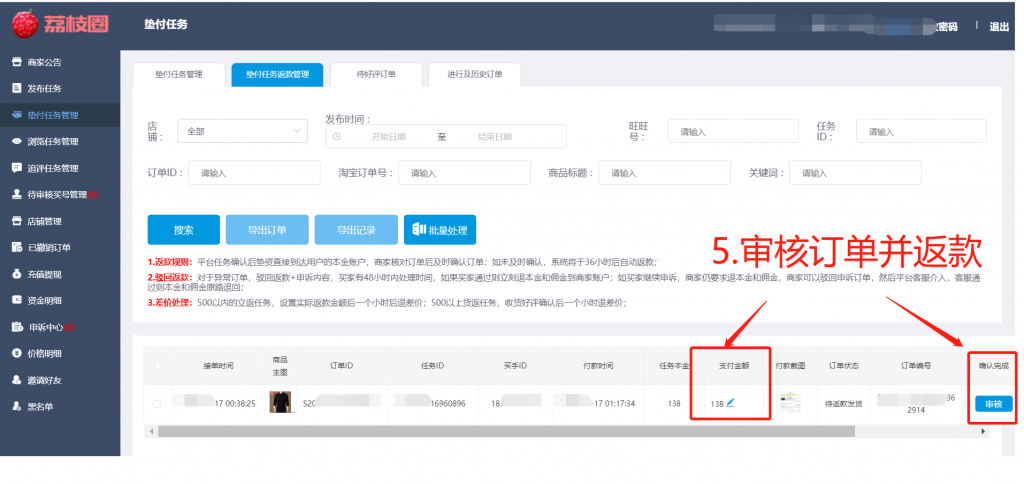This screenshot has width=1024, height=484.
Task: Open the payment screenshot thumbnail in 付款截图
Action: [x=790, y=402]
